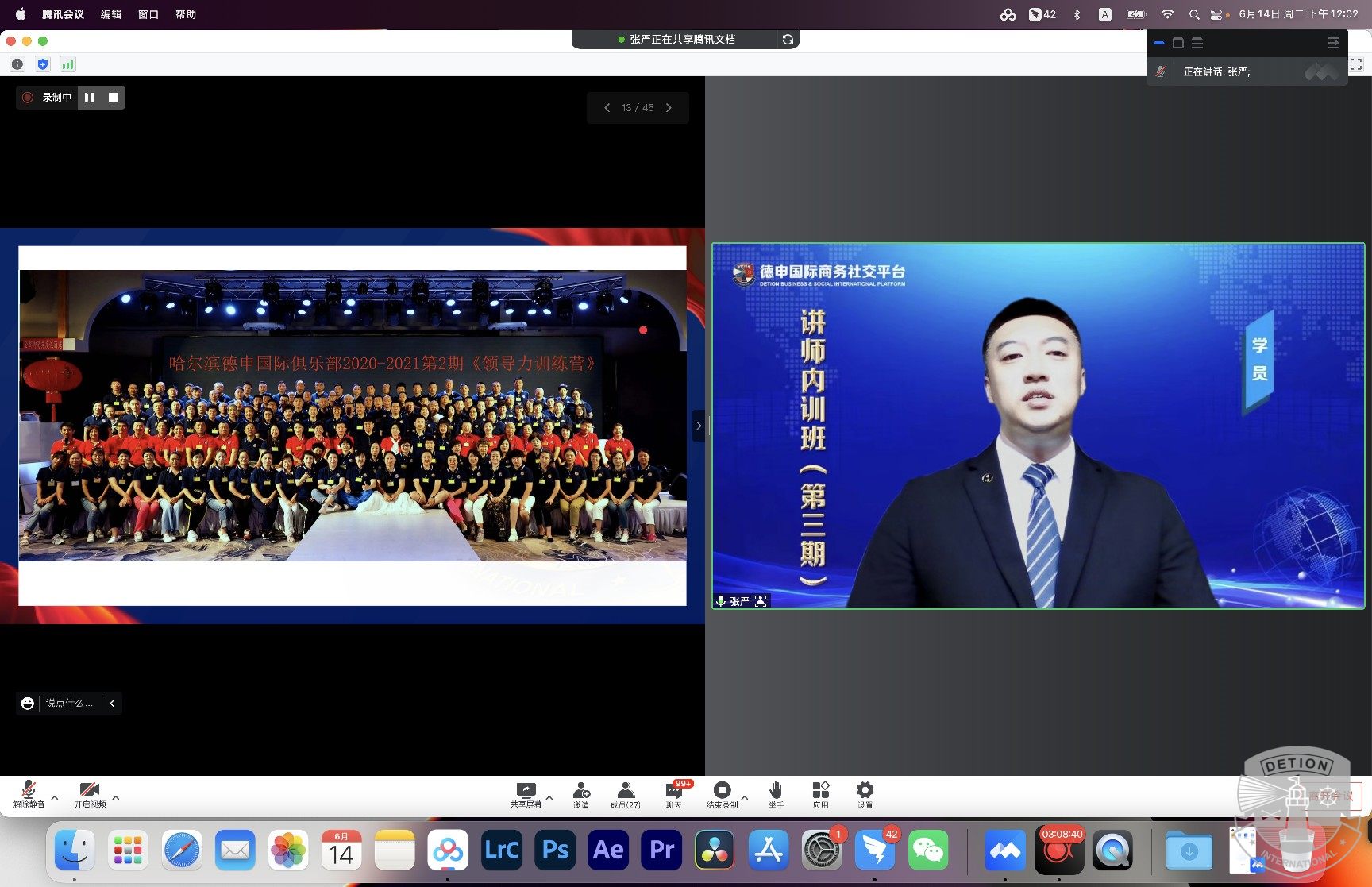Open the 腾讯会议 application menu
The height and width of the screenshot is (887, 1372).
63,14
